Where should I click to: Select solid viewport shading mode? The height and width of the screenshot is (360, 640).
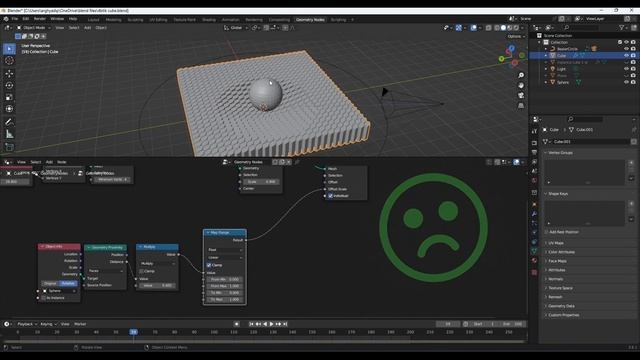point(503,28)
